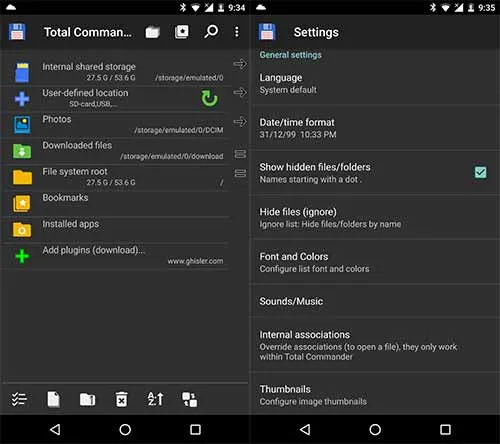Tap Android Back button under Settings screen
Image resolution: width=500 pixels, height=444 pixels.
[305, 430]
